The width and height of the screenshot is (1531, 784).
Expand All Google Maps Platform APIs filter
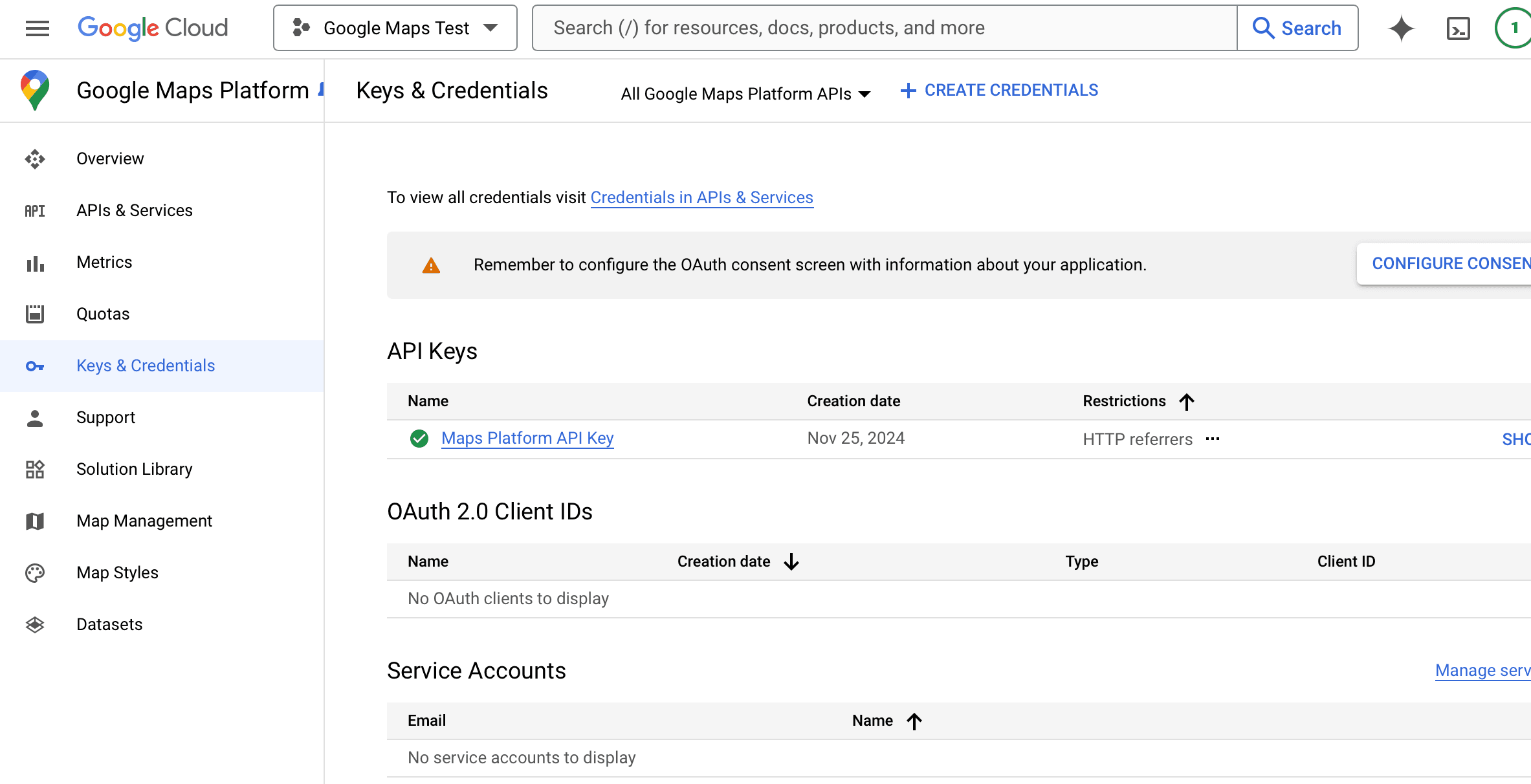[x=745, y=94]
